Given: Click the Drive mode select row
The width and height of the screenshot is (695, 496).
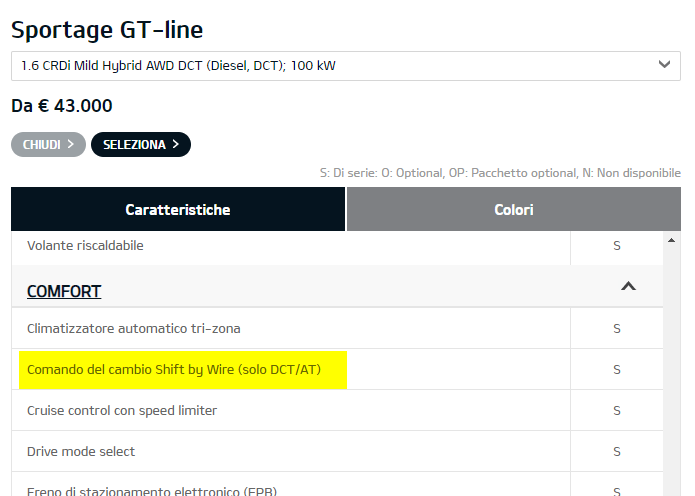Looking at the screenshot, I should point(337,451).
